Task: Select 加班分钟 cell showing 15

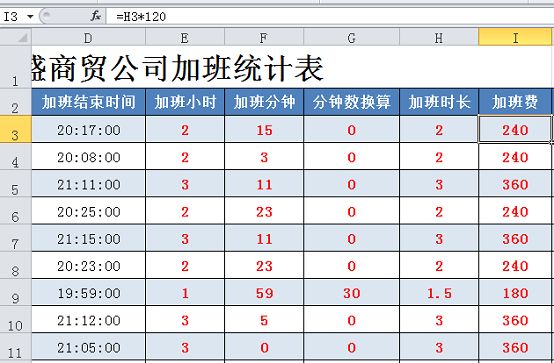Action: pos(264,130)
